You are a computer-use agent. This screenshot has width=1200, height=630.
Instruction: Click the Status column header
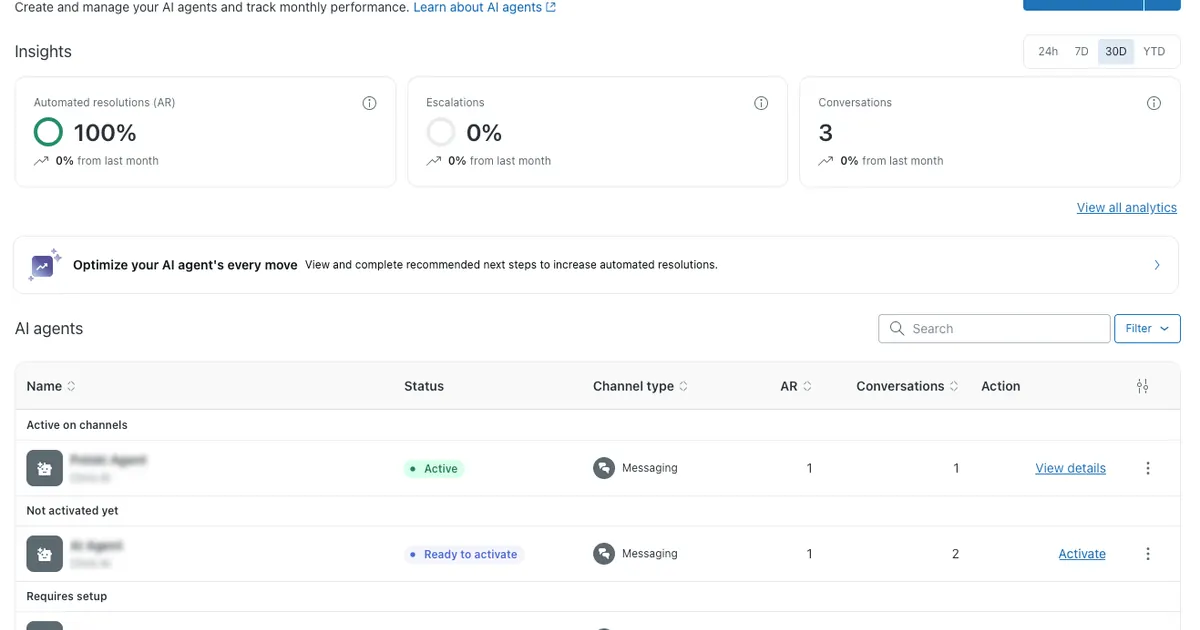coord(424,386)
